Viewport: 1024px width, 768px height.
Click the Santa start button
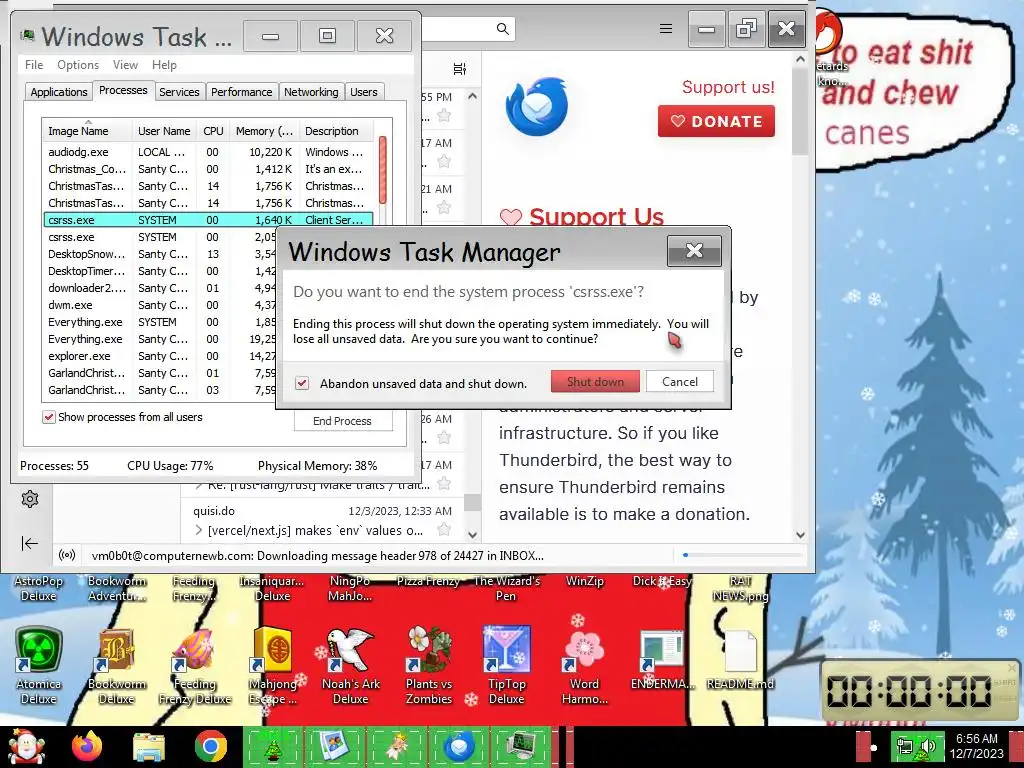pos(26,746)
